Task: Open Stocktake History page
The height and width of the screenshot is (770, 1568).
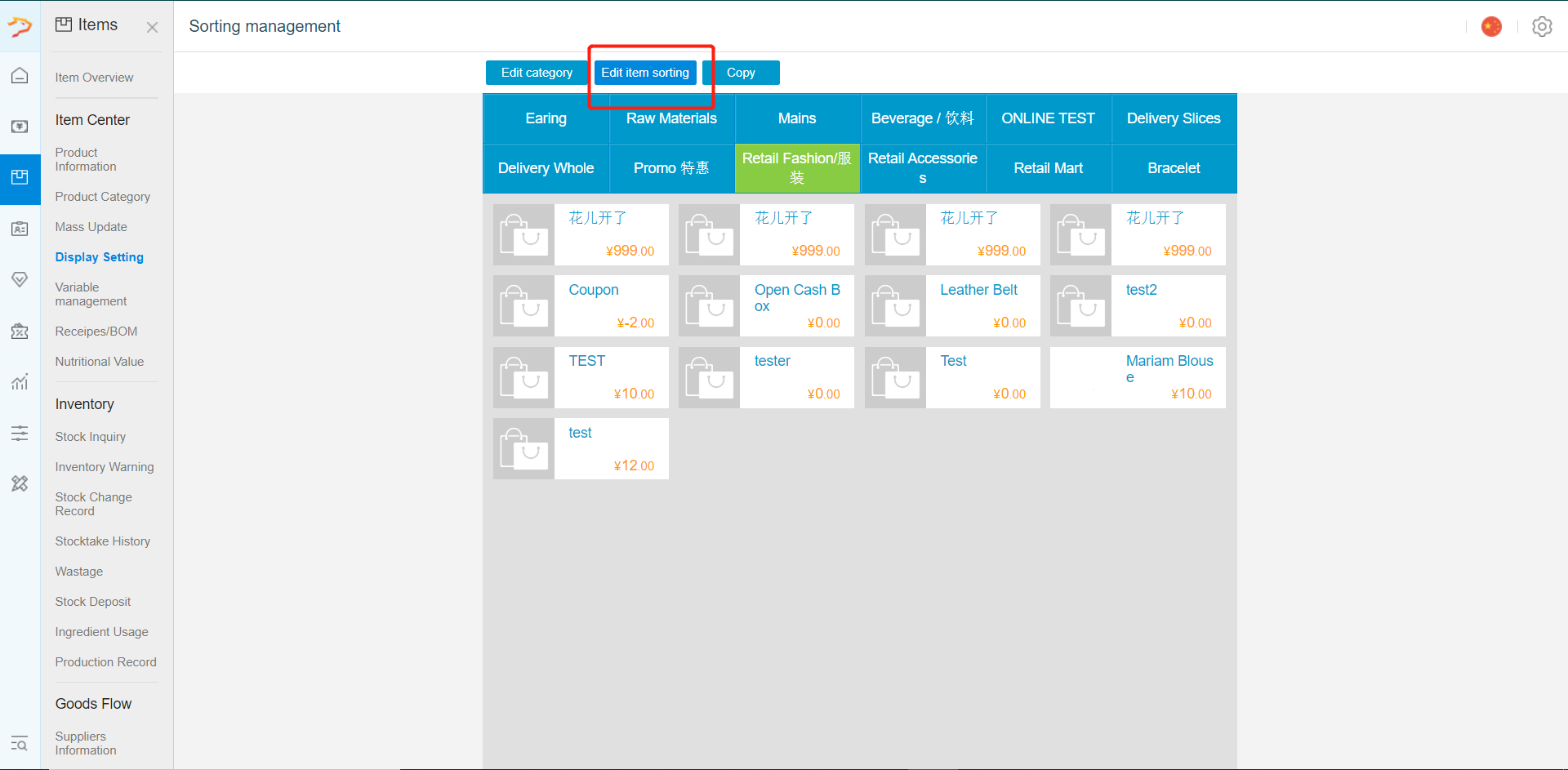Action: (x=103, y=541)
